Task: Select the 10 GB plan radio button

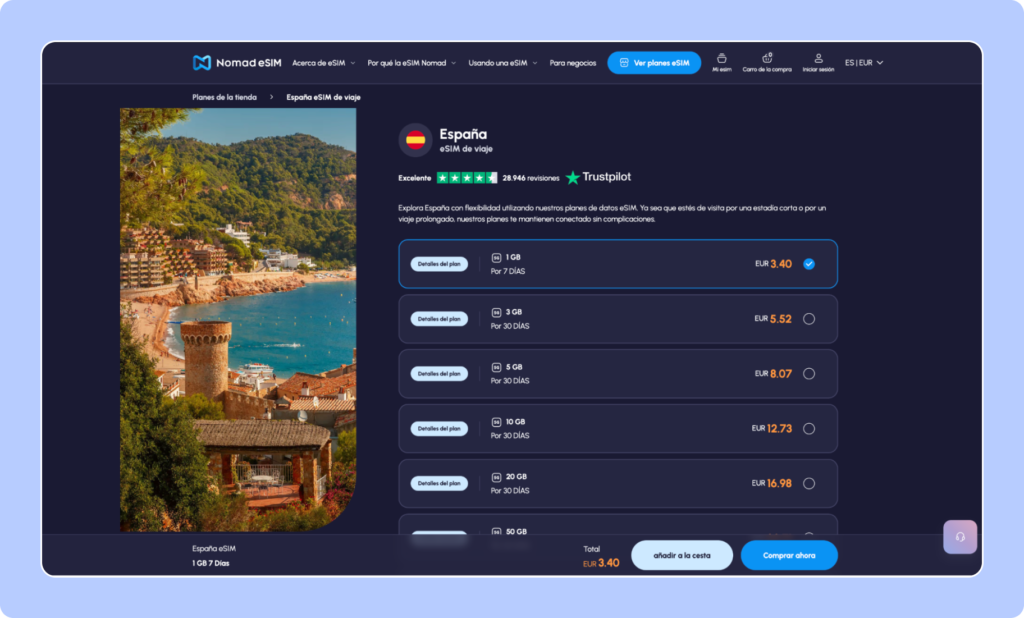Action: [809, 428]
